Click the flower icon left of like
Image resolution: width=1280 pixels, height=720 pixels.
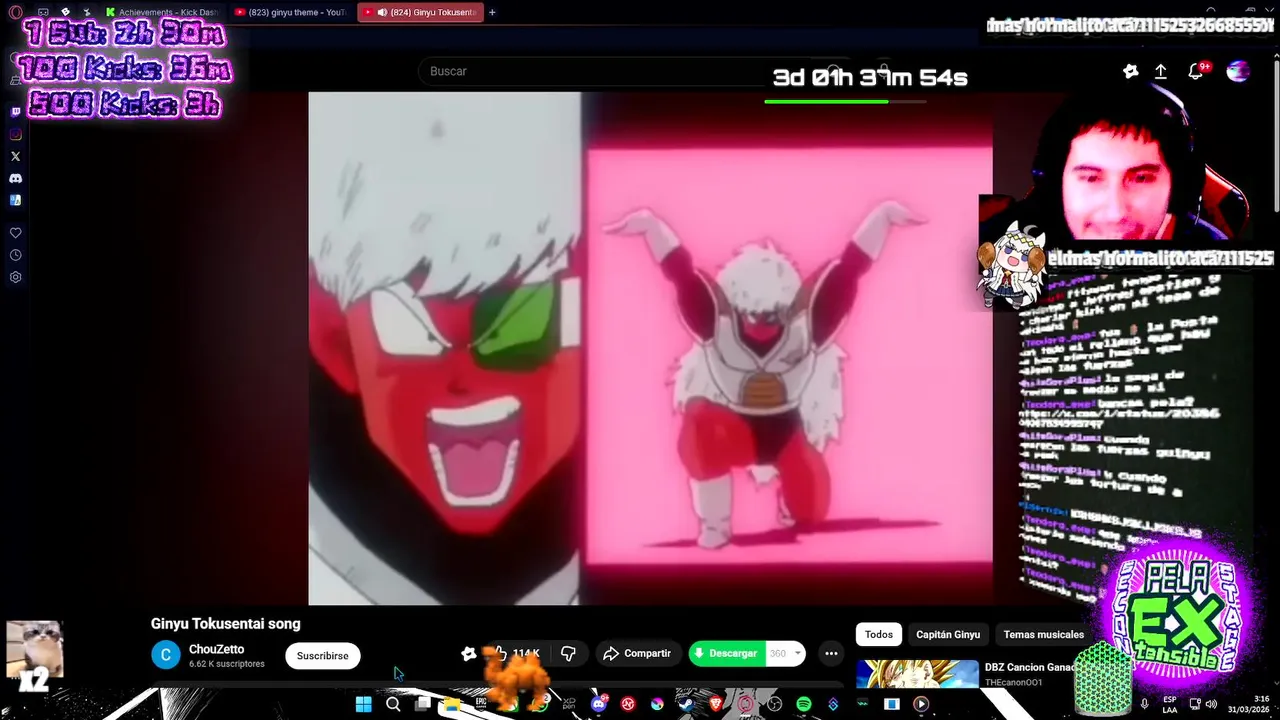469,653
